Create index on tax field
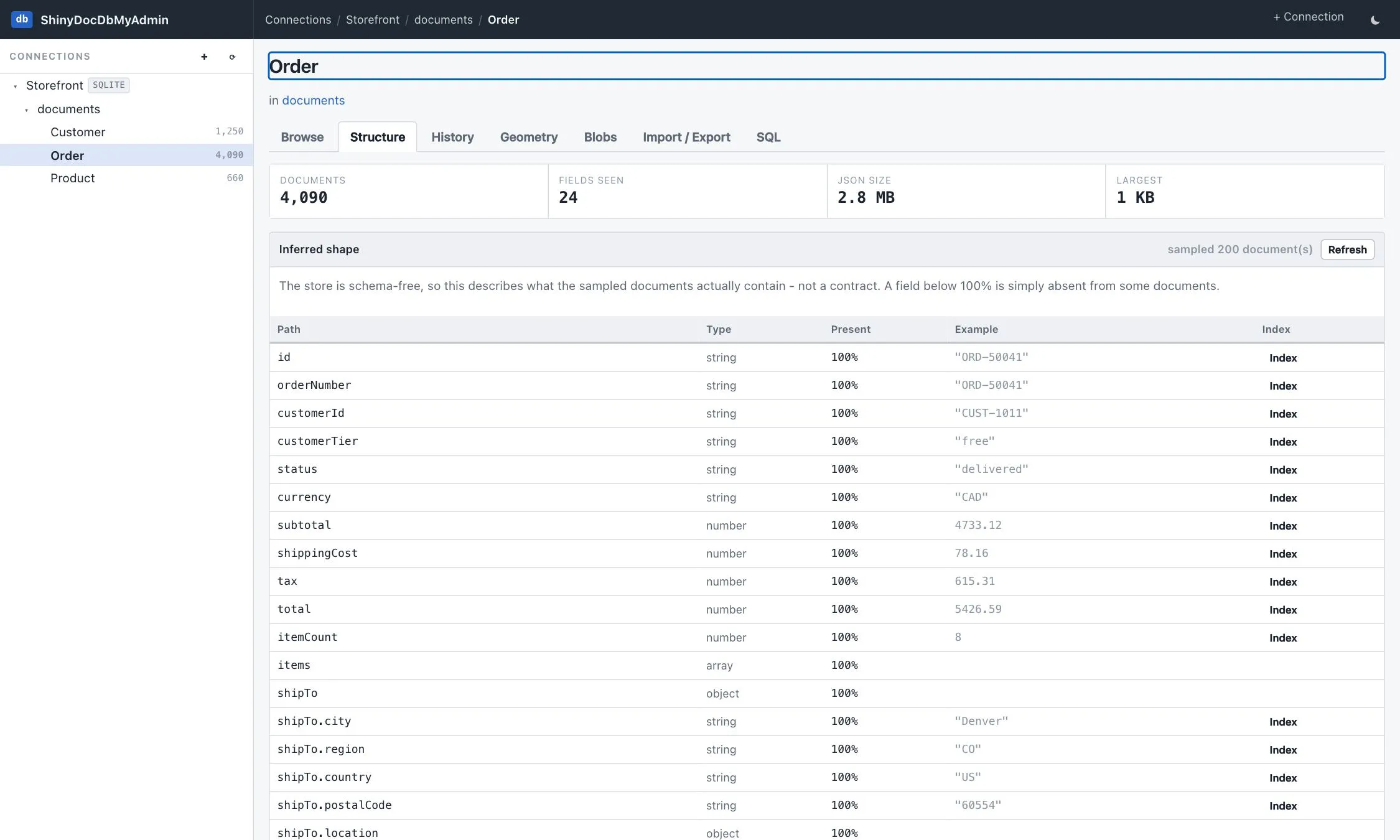Image resolution: width=1400 pixels, height=840 pixels. [1283, 582]
